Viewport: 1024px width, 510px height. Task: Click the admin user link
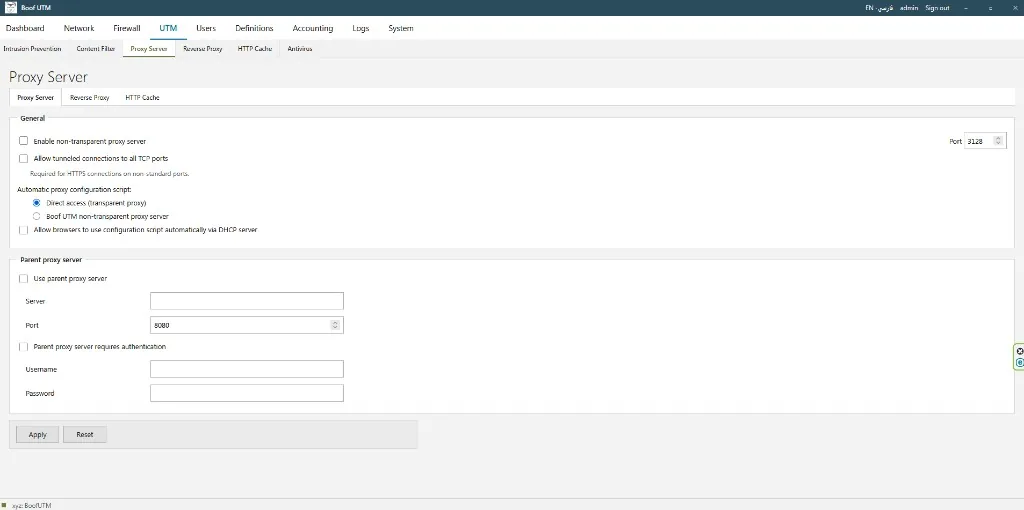[908, 8]
